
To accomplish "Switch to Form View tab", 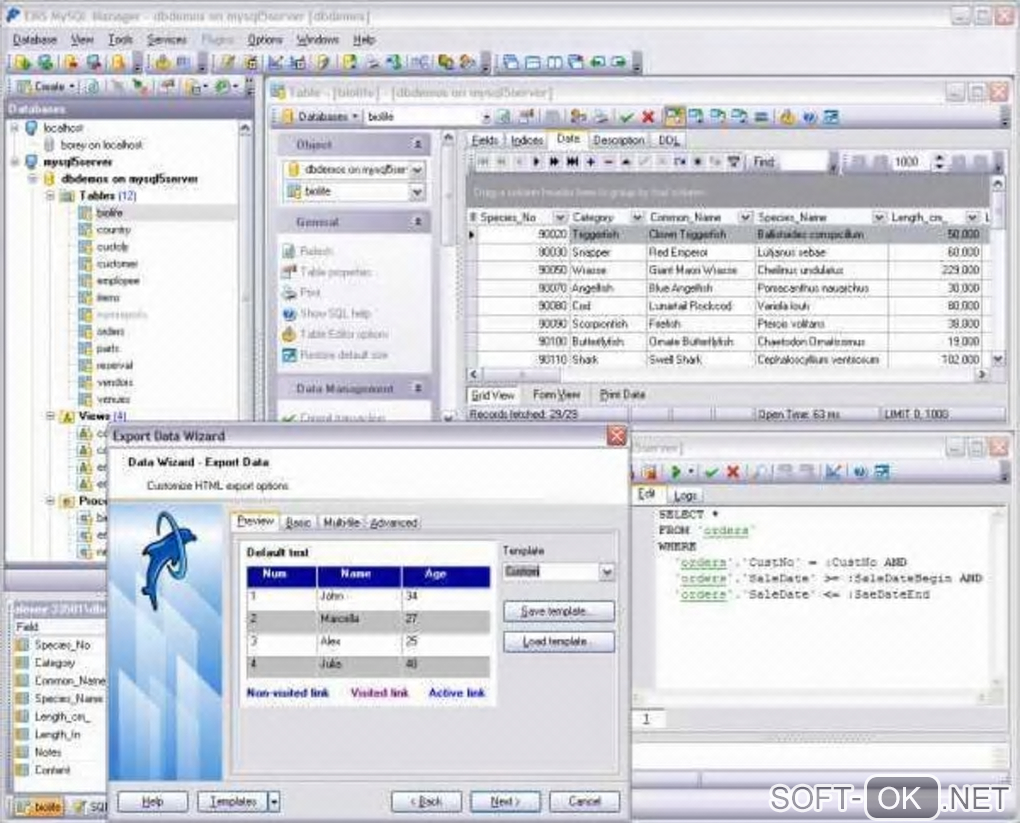I will click(556, 394).
